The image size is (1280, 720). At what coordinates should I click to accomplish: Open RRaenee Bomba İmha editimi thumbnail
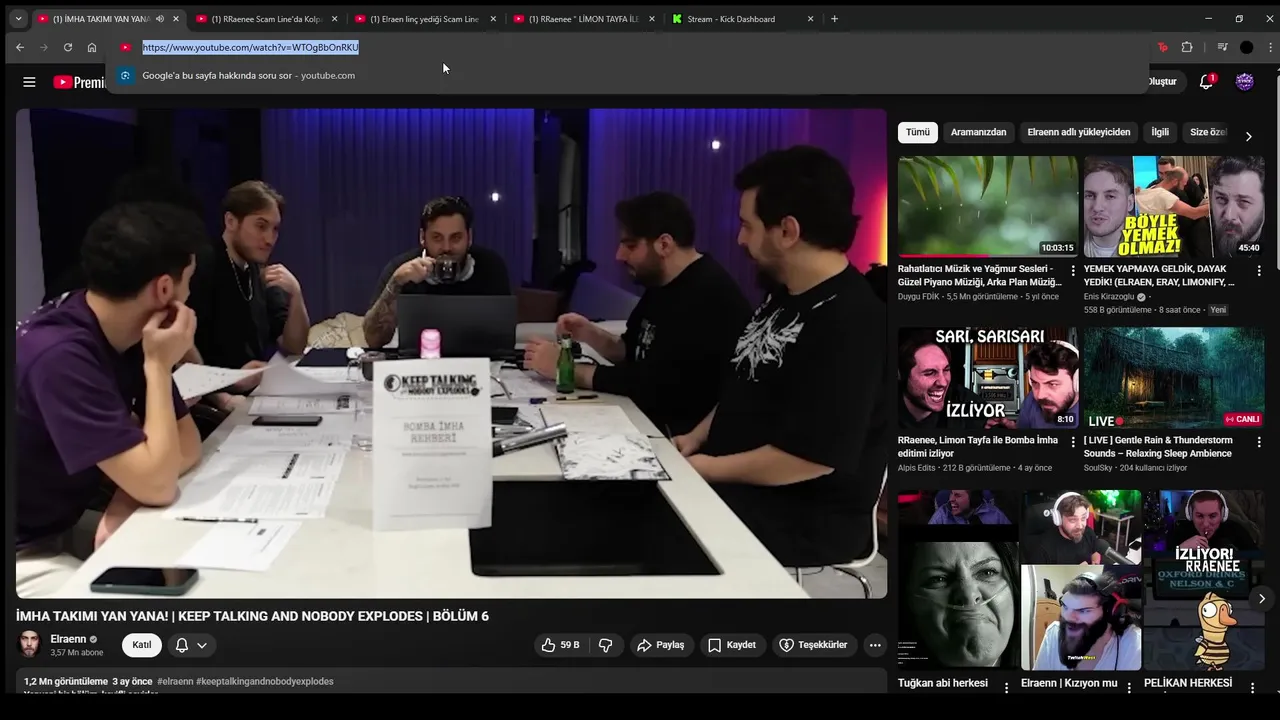tap(988, 378)
